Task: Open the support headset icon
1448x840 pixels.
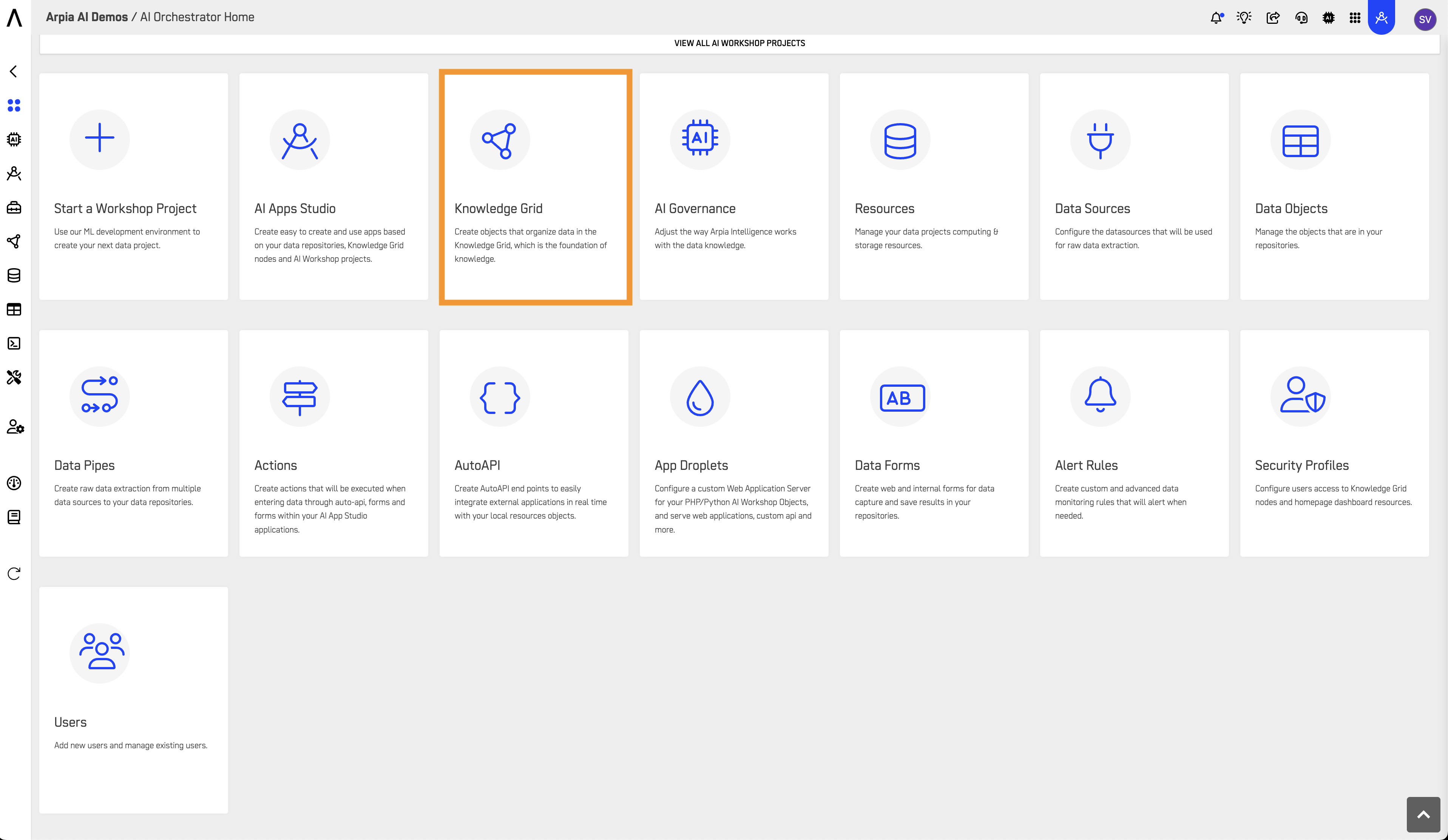Action: point(1301,18)
